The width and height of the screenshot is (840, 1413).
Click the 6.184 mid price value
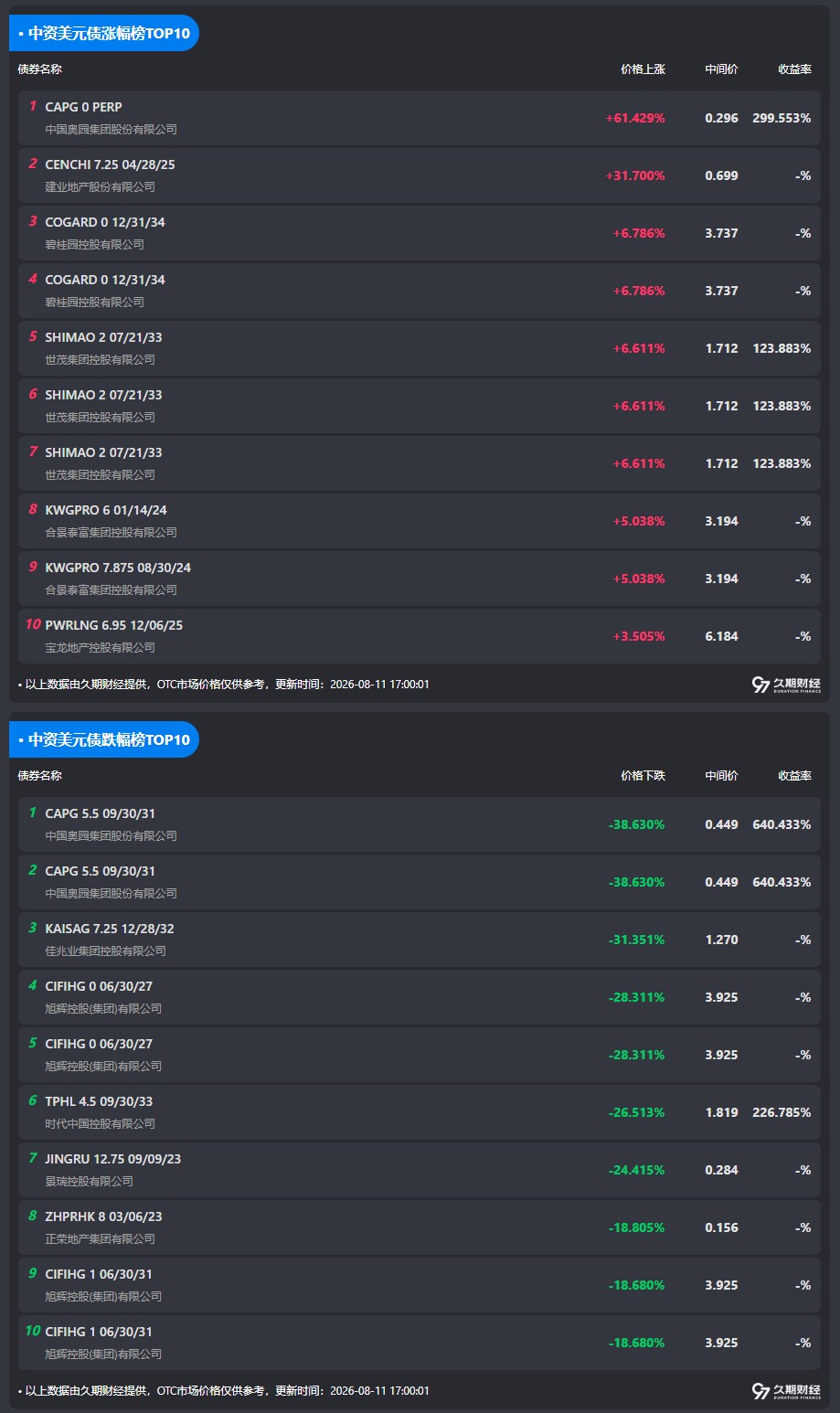(721, 636)
